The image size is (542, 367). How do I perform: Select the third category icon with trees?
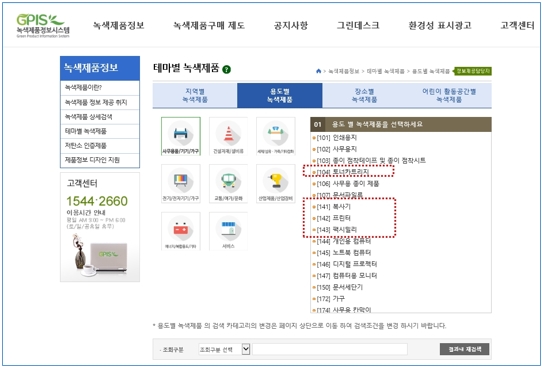(275, 136)
